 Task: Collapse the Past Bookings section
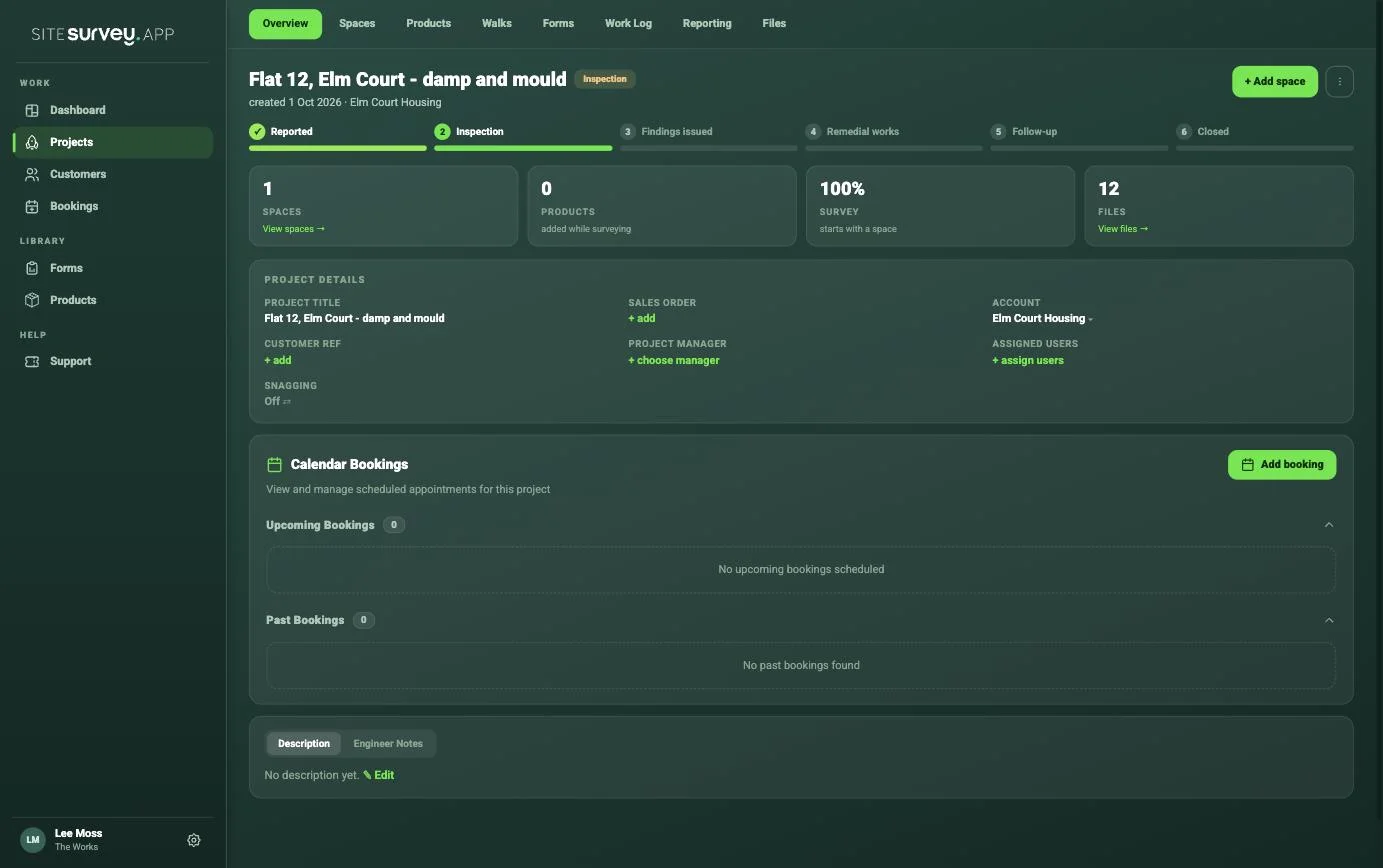tap(1329, 620)
